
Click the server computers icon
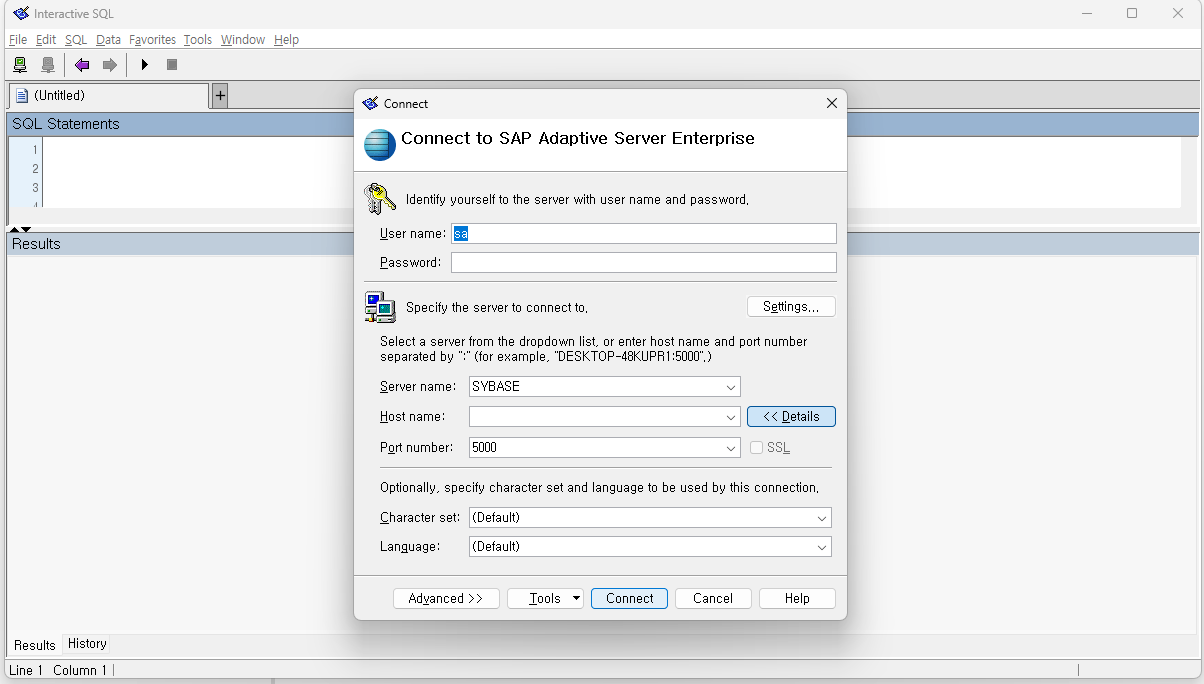click(380, 307)
